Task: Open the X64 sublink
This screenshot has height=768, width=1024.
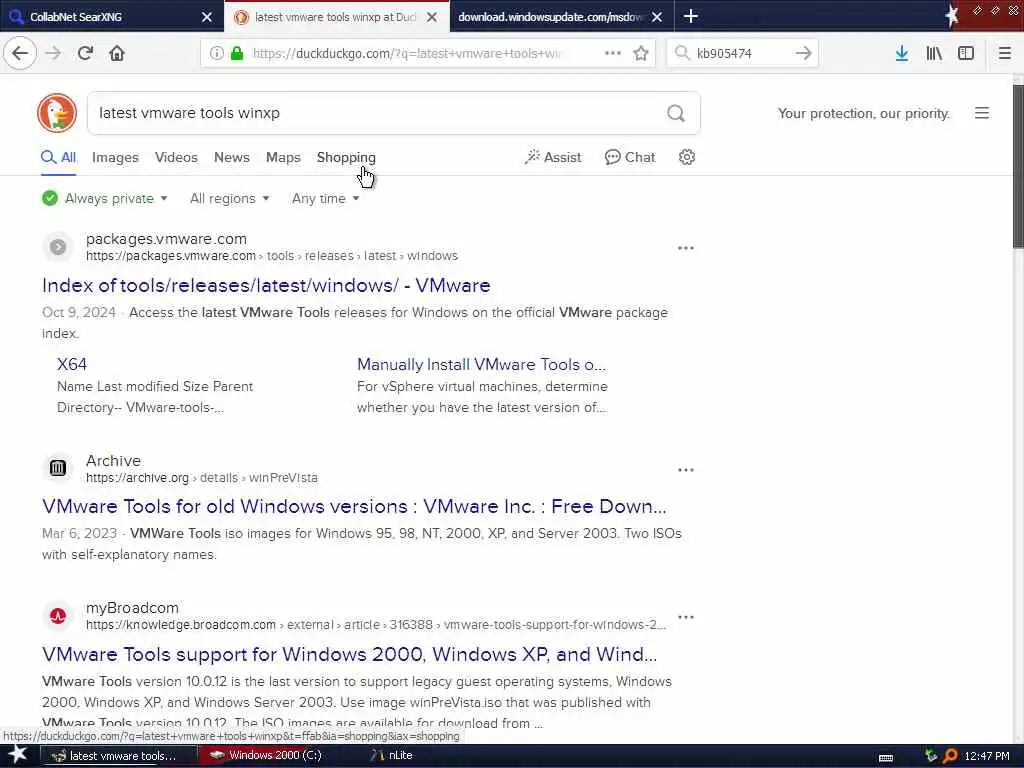Action: click(72, 364)
